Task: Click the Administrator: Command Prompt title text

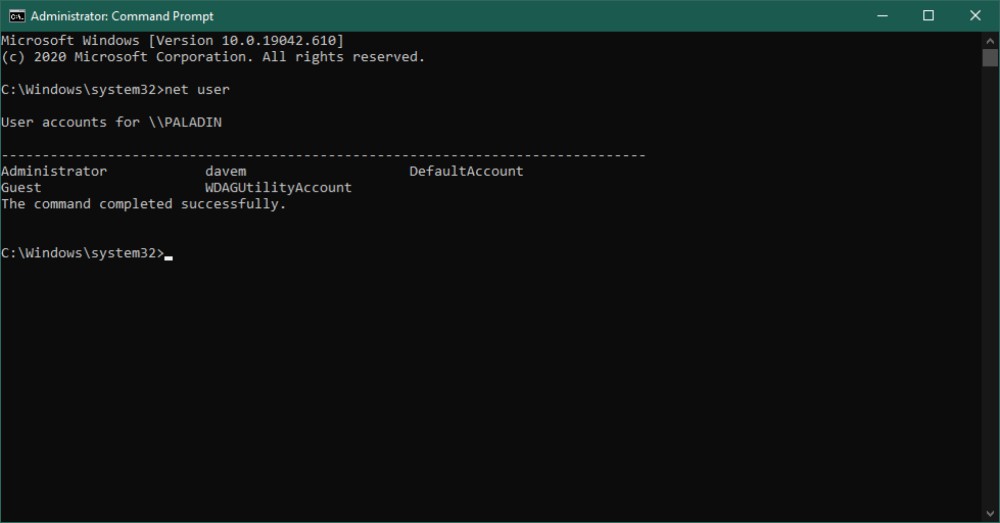Action: [122, 16]
